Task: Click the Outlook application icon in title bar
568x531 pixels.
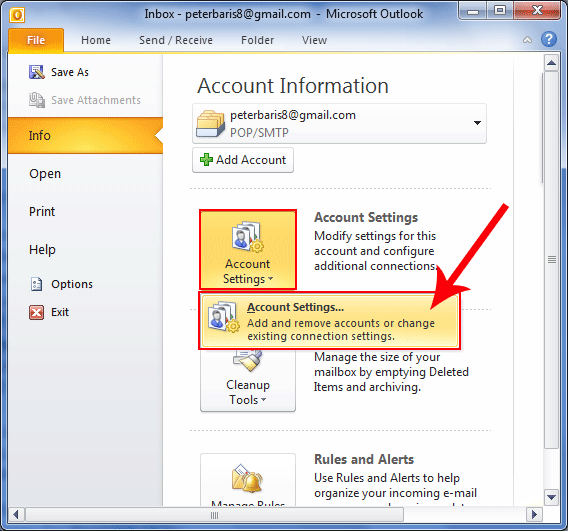Action: click(17, 15)
